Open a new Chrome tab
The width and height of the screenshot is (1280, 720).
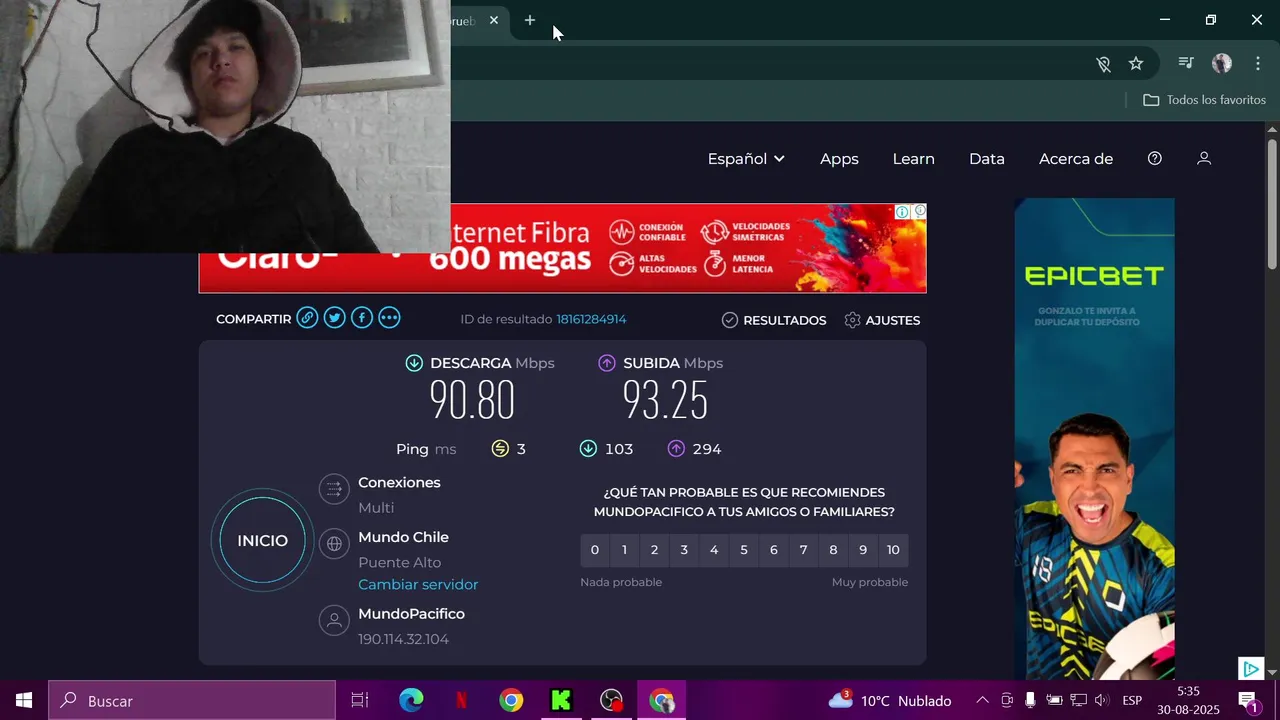coord(530,20)
